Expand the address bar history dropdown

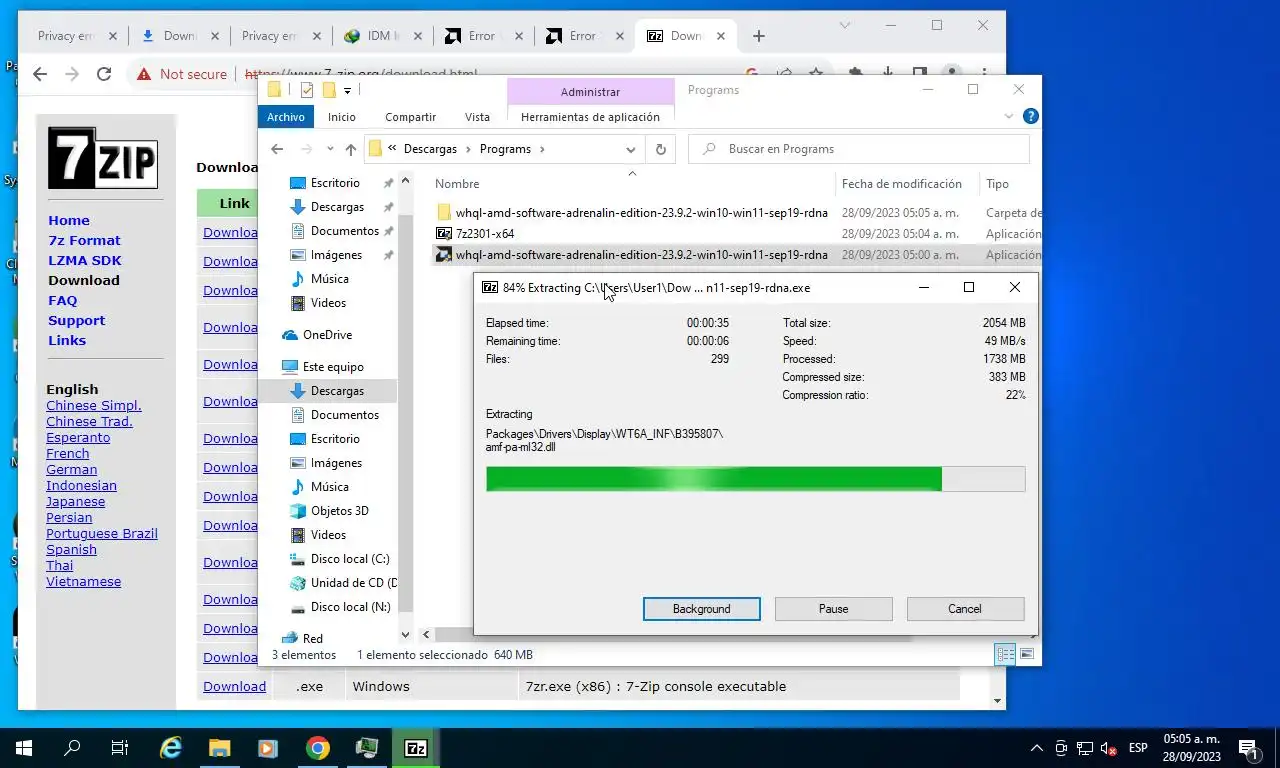click(x=631, y=149)
